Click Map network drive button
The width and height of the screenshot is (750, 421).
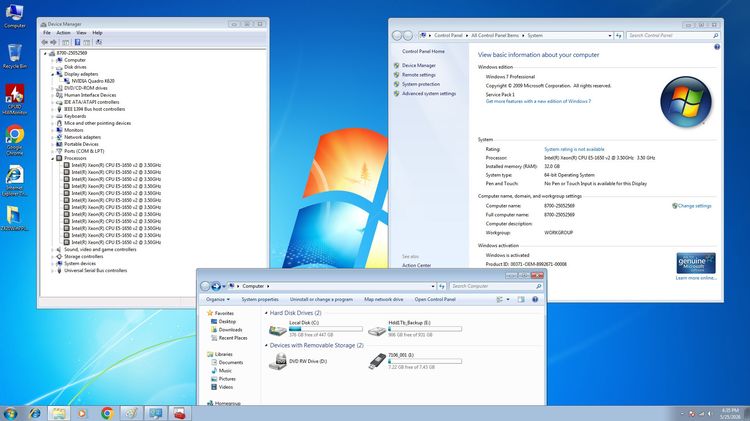click(x=384, y=299)
